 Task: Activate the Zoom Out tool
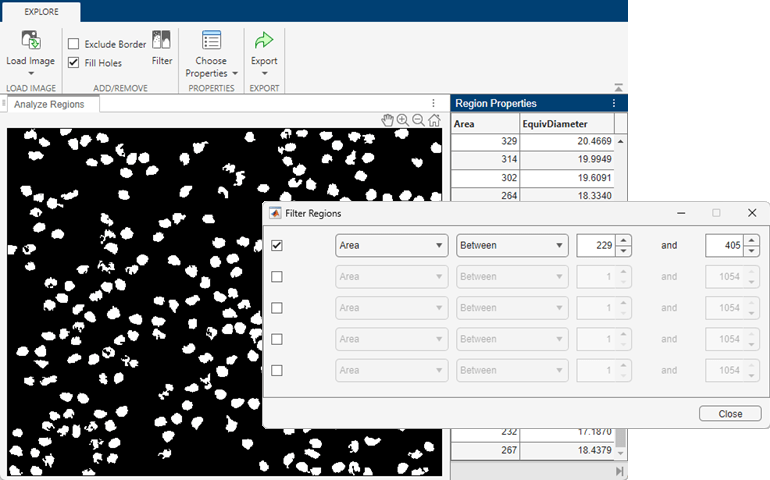click(418, 120)
